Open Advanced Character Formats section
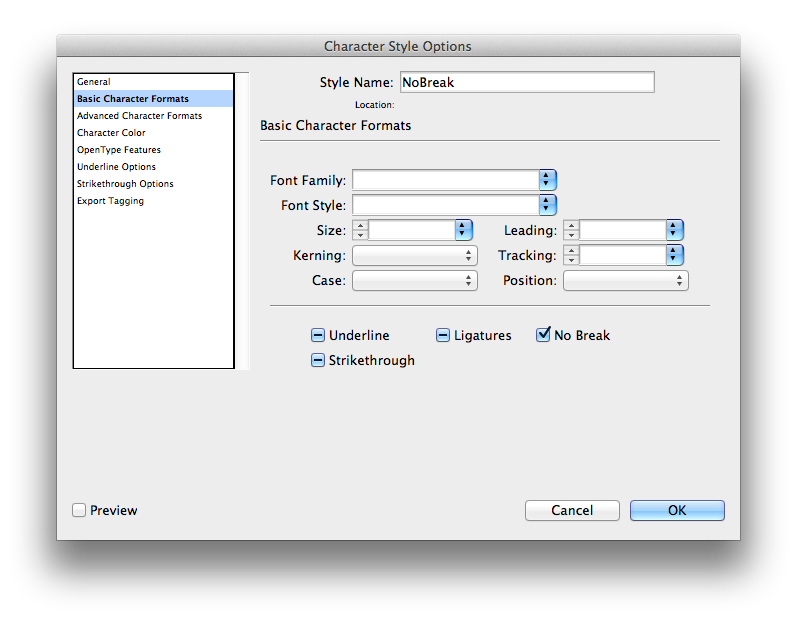Image resolution: width=797 pixels, height=619 pixels. point(139,116)
